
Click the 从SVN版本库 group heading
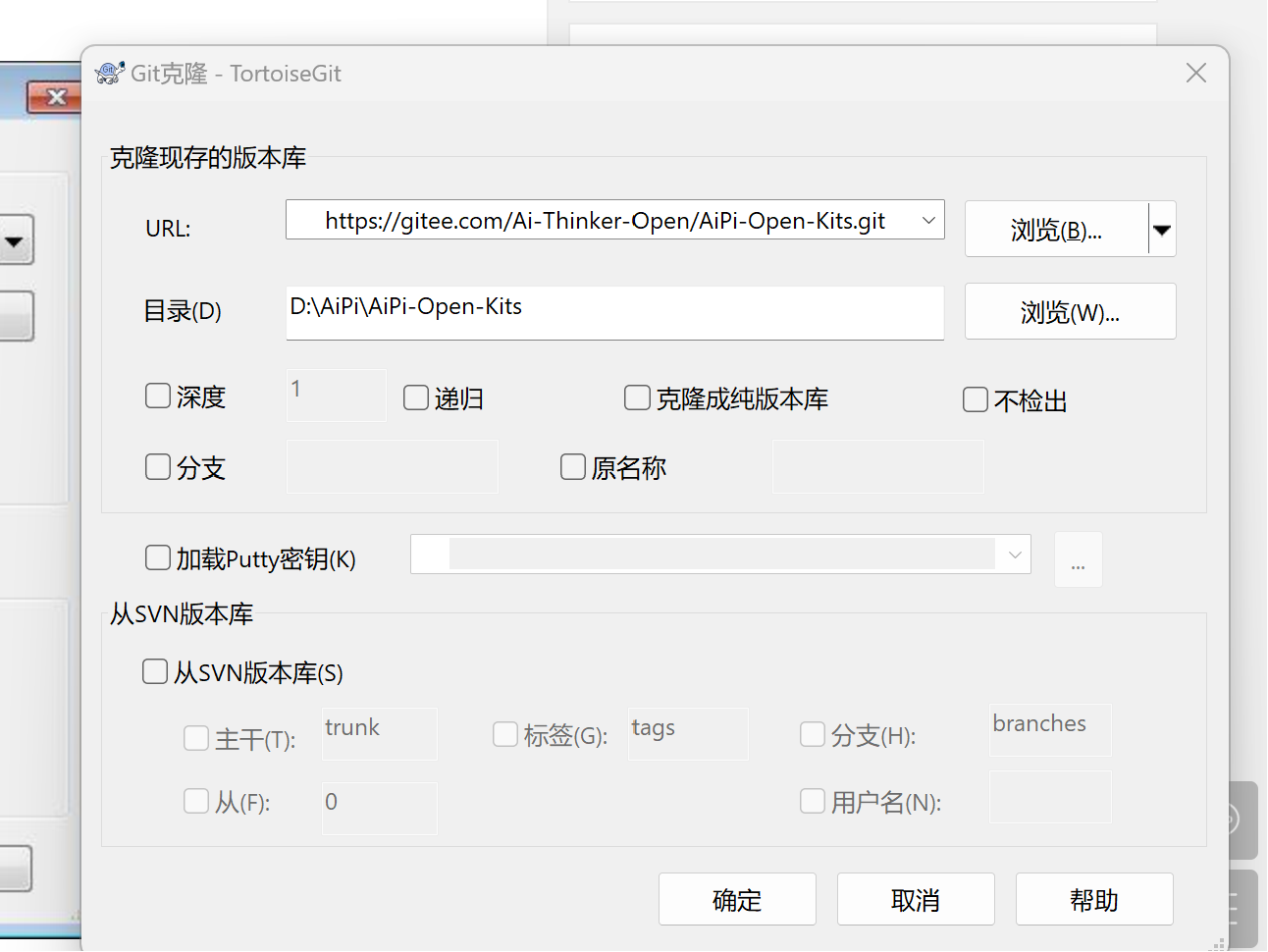(x=182, y=614)
